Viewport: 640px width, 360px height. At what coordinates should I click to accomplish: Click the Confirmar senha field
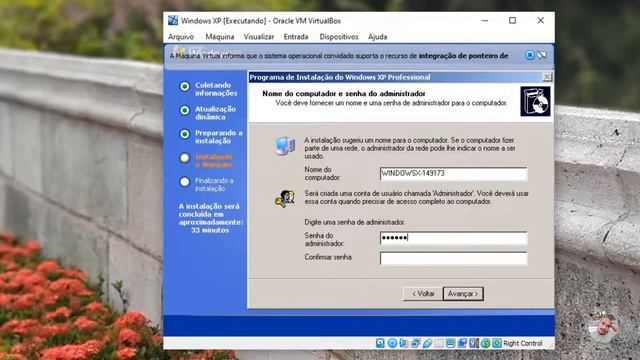point(453,258)
